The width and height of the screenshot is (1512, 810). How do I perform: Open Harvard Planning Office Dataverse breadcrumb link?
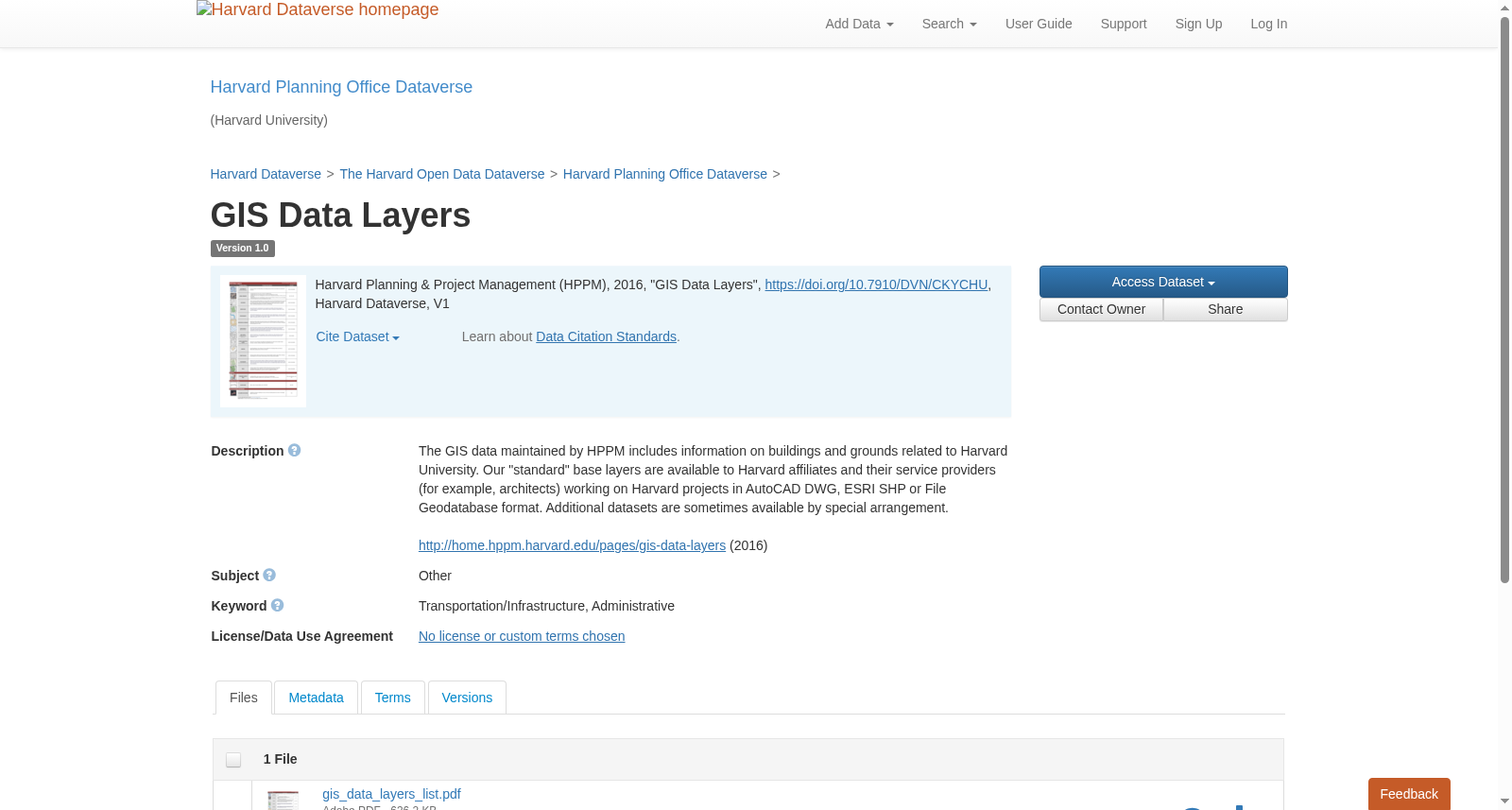[665, 174]
